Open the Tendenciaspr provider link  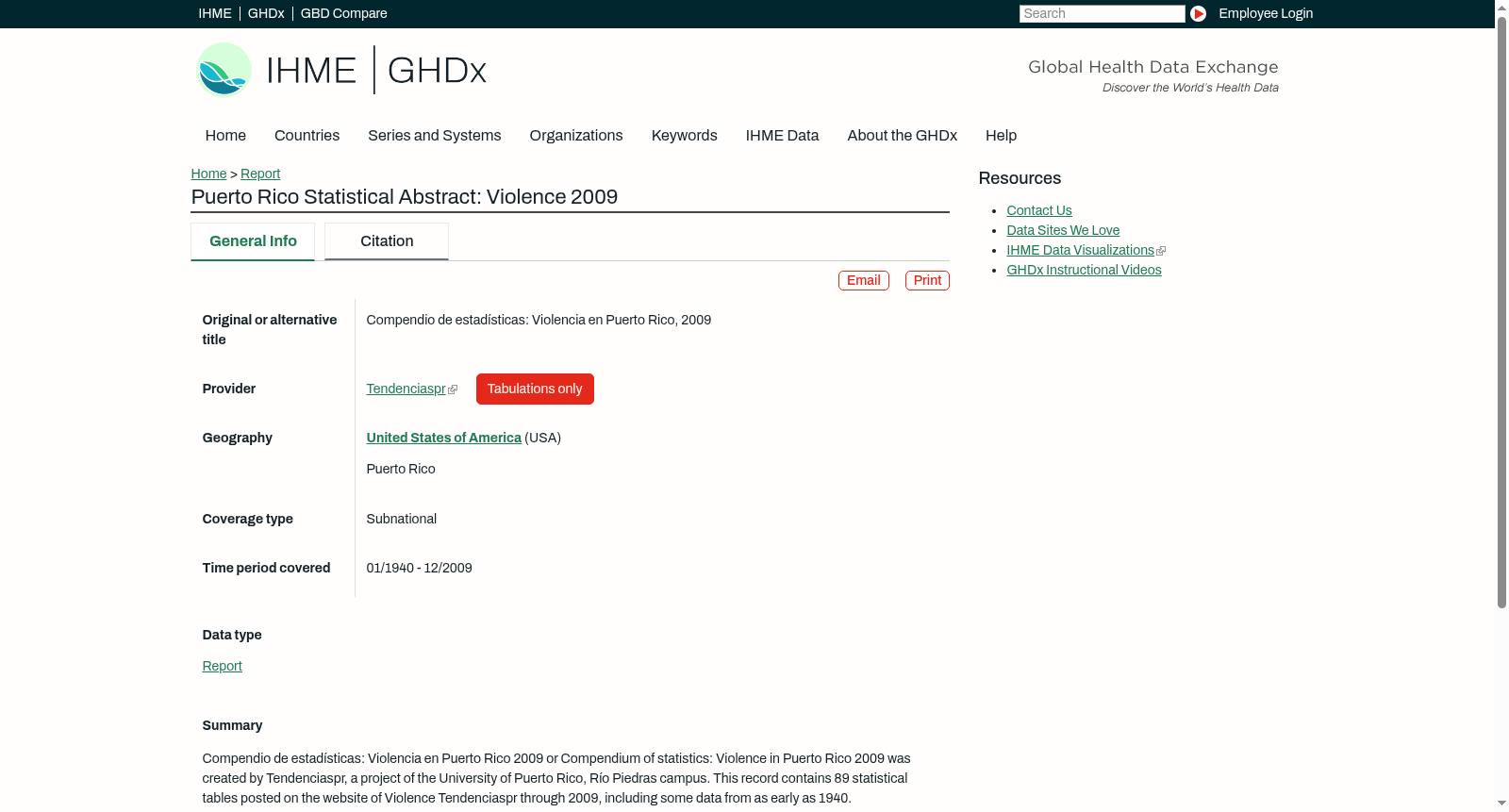406,389
